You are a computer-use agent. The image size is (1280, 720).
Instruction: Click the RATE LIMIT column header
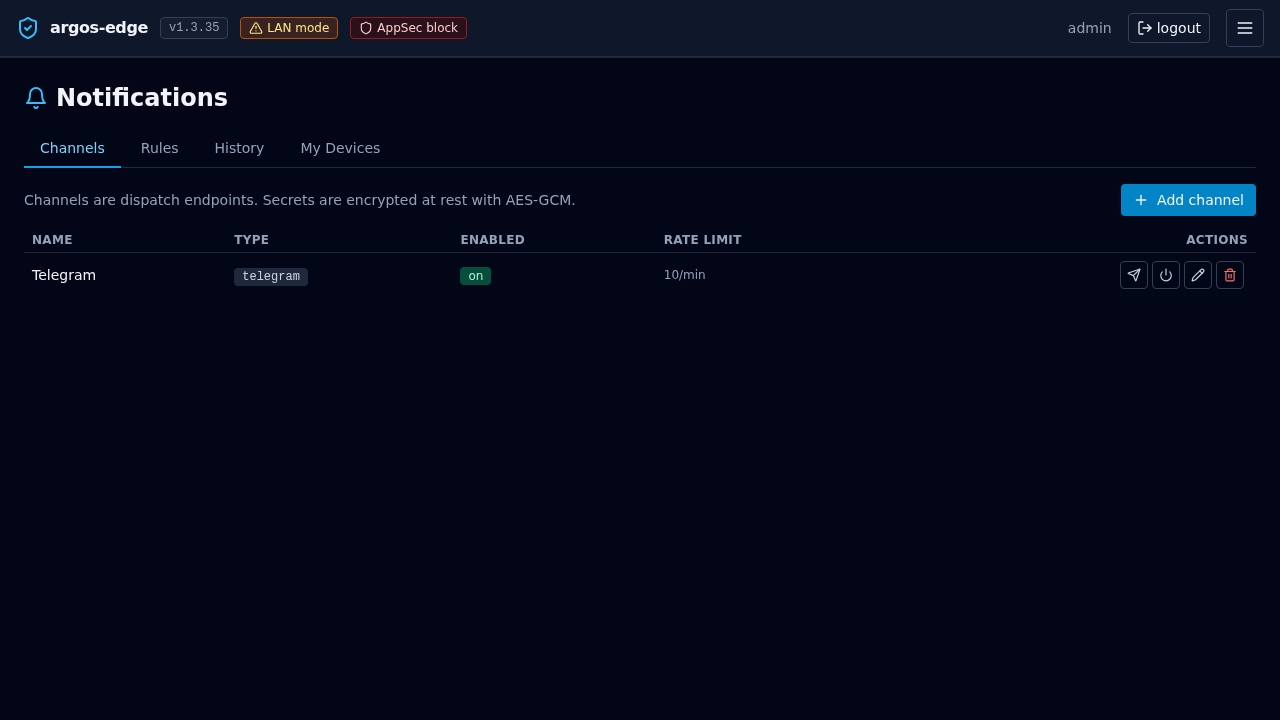click(703, 240)
